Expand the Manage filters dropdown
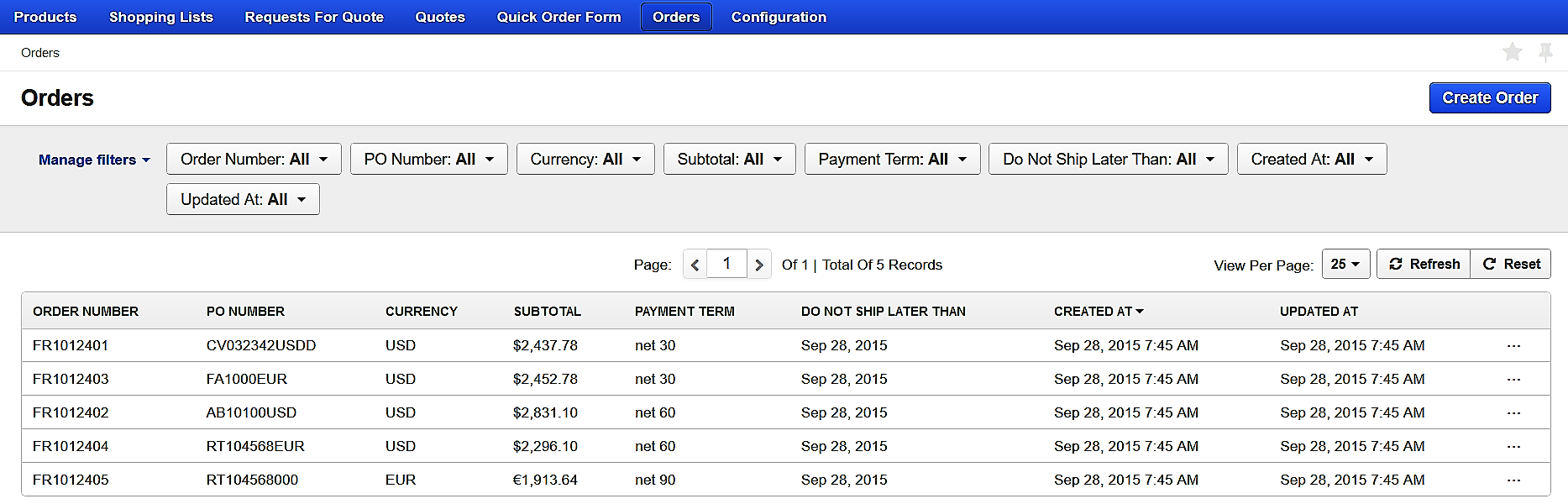The image size is (1568, 504). (94, 160)
